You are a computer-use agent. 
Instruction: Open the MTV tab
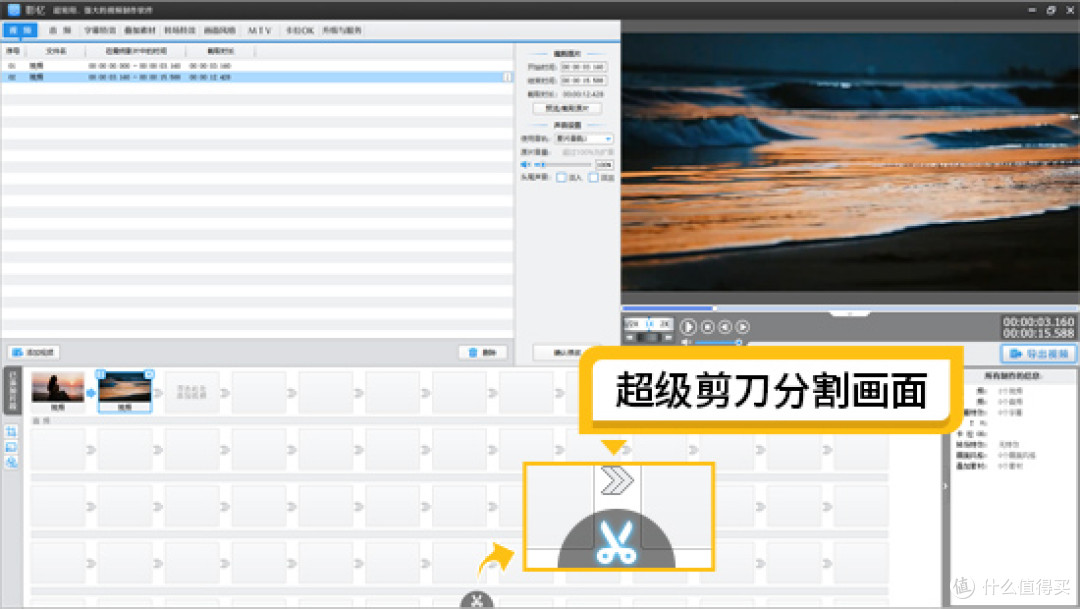click(260, 30)
